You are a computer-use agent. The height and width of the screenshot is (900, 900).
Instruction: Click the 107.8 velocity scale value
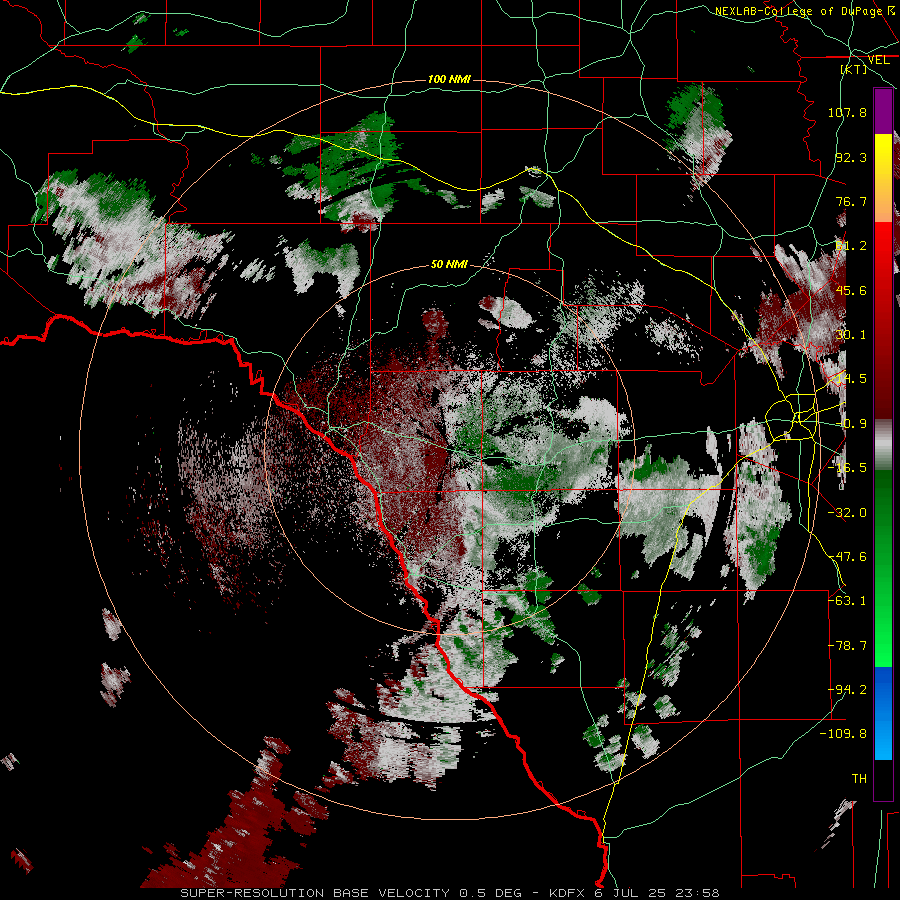847,112
